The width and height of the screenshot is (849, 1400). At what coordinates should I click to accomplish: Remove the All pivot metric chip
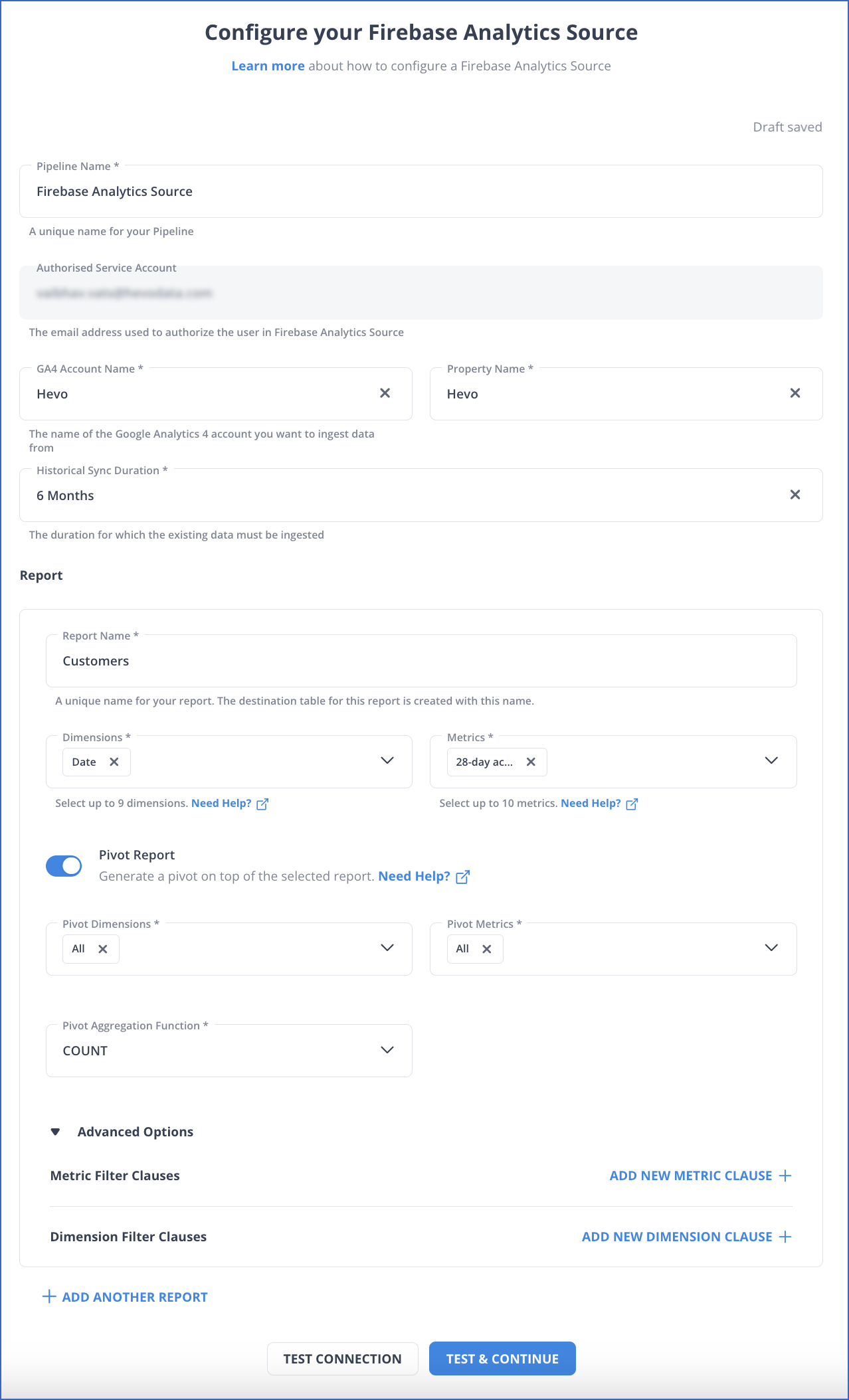(487, 949)
